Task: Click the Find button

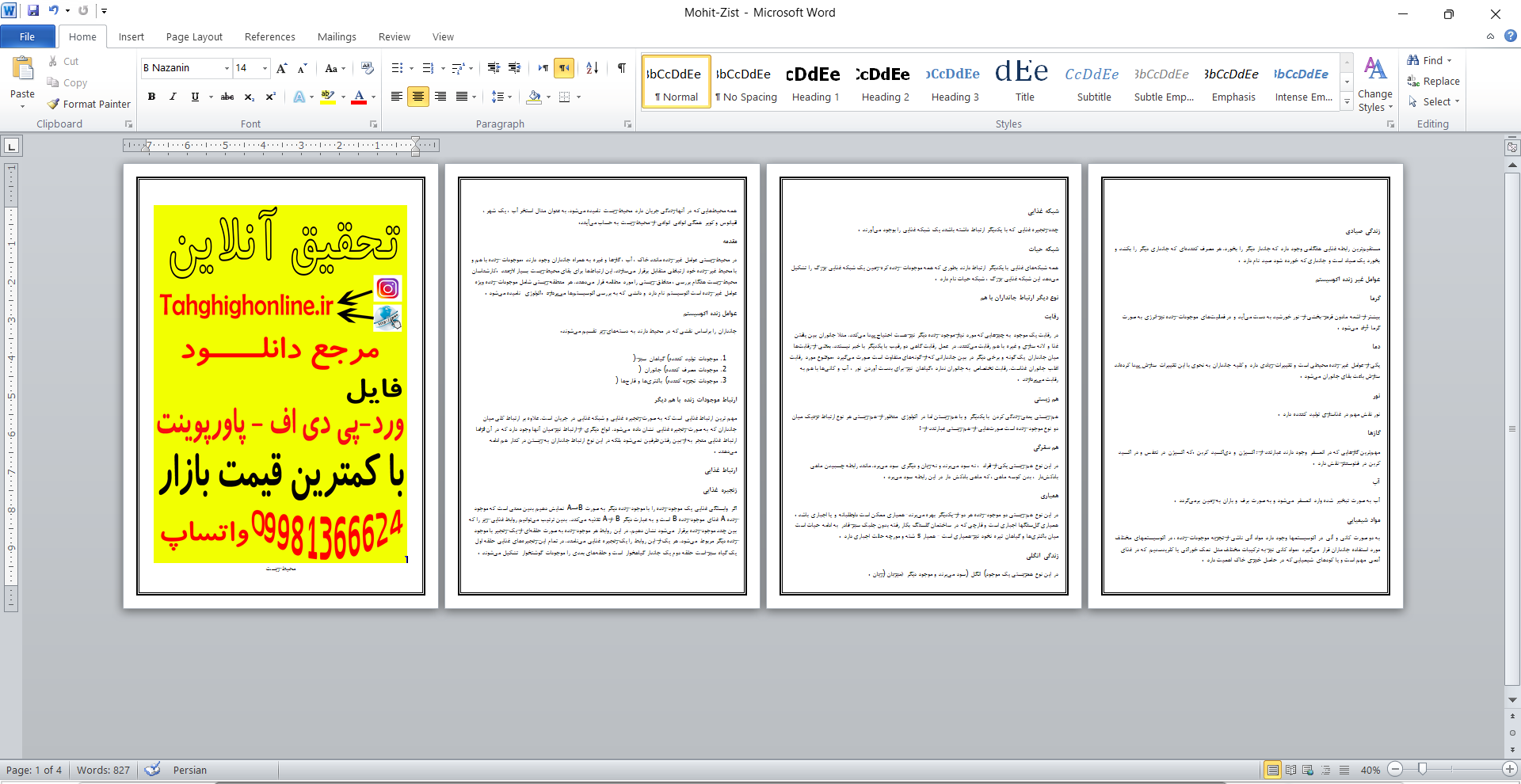Action: click(1430, 60)
